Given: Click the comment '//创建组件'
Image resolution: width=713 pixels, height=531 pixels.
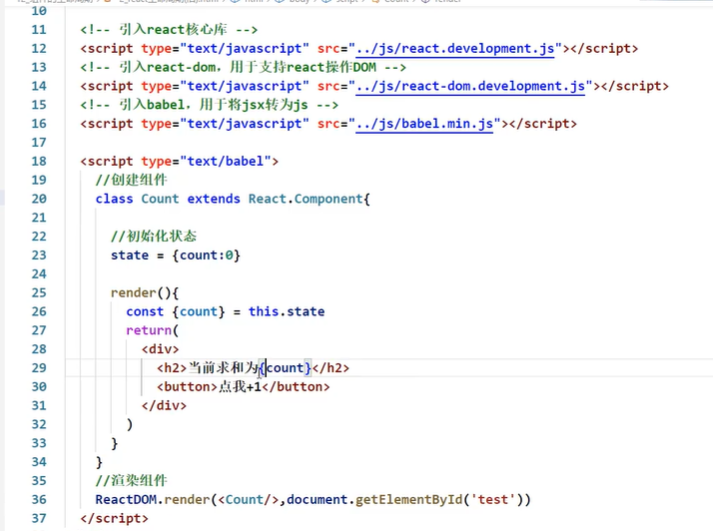Looking at the screenshot, I should click(131, 180).
